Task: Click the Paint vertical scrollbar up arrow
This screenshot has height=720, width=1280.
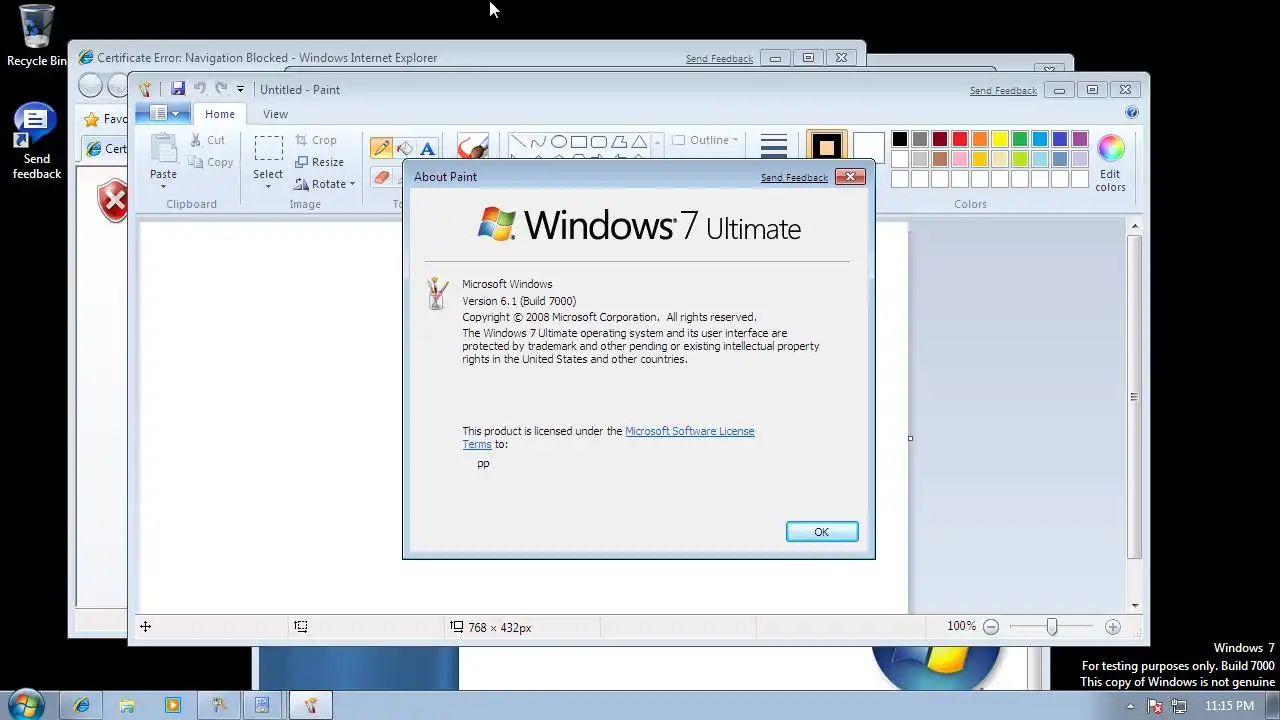Action: (1134, 227)
